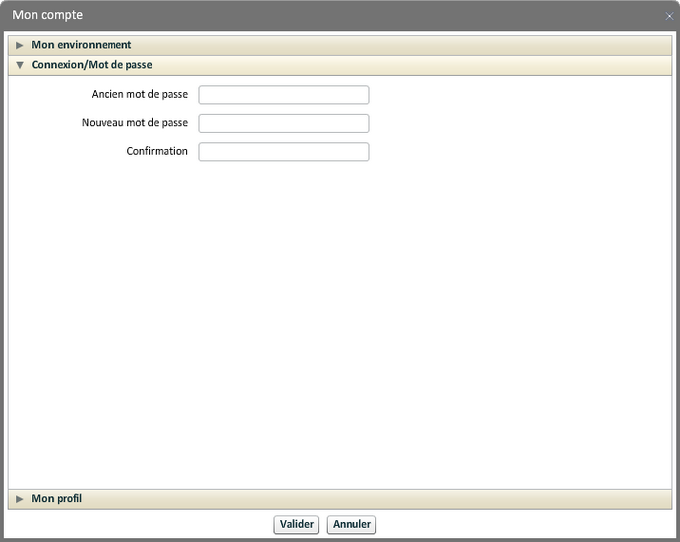Expand the Mon profil arrow icon
Viewport: 680px width, 542px height.
point(19,499)
